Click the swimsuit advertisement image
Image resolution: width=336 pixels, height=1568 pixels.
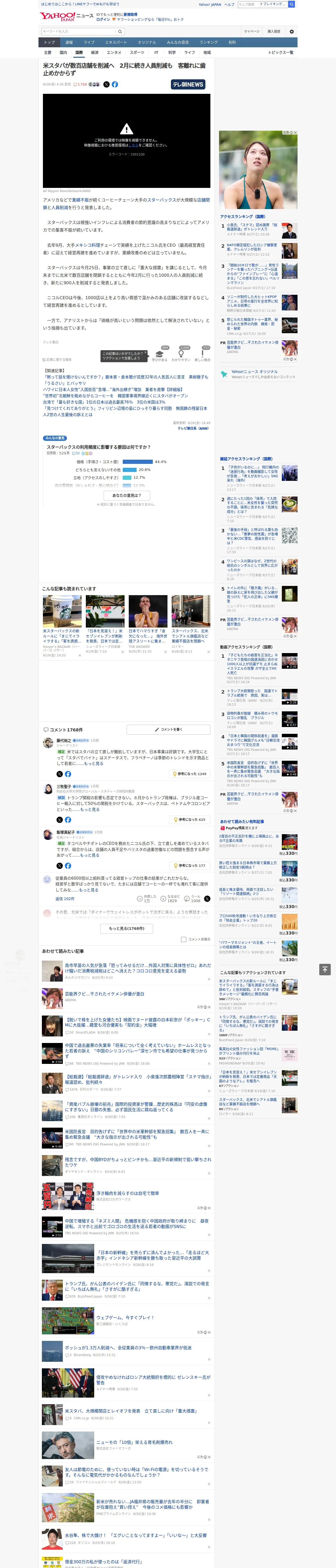[258, 169]
